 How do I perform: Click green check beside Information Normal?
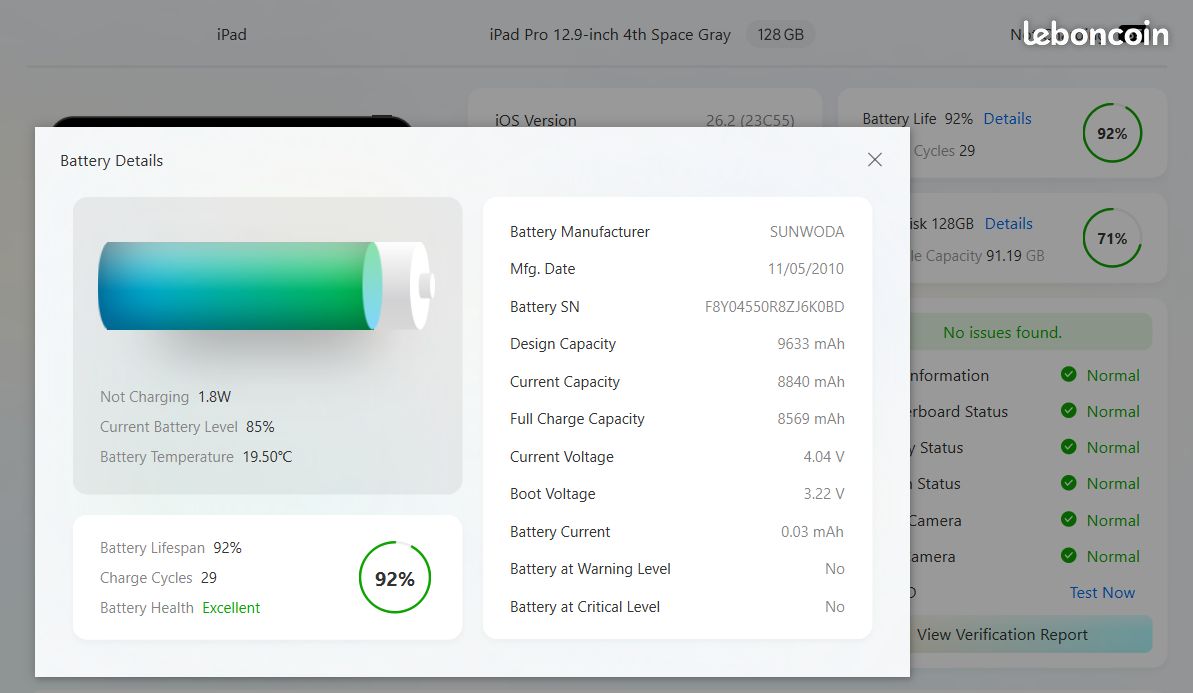tap(1069, 374)
